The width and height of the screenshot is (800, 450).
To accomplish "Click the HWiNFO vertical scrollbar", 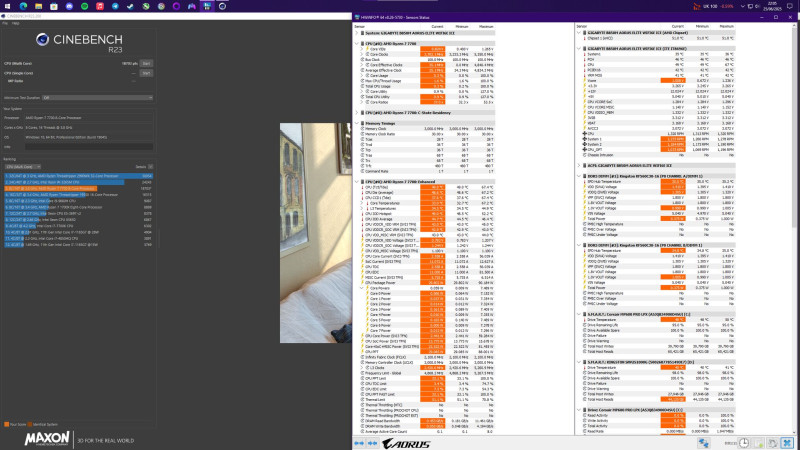I will point(795,128).
